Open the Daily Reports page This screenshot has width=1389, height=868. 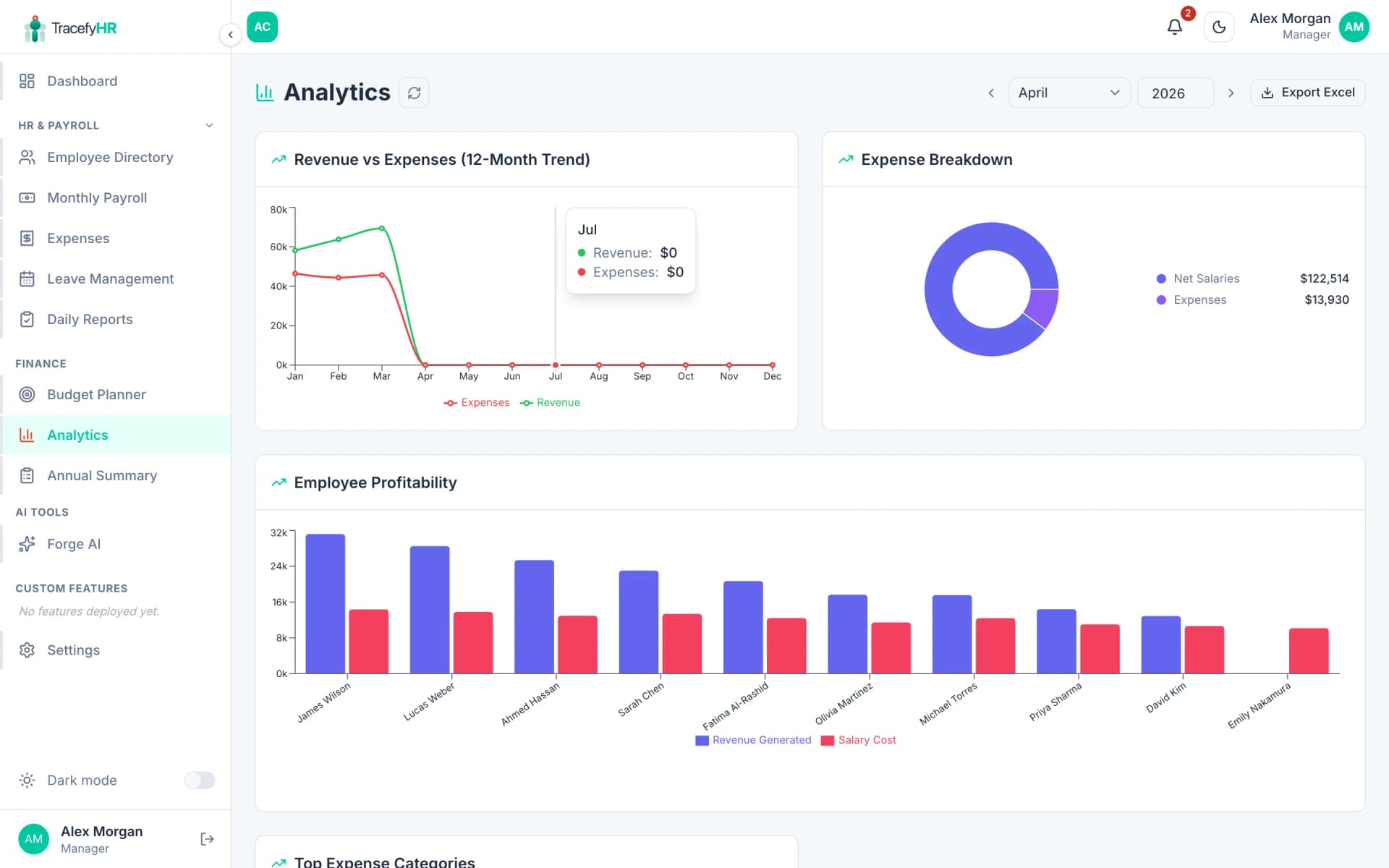coord(89,319)
